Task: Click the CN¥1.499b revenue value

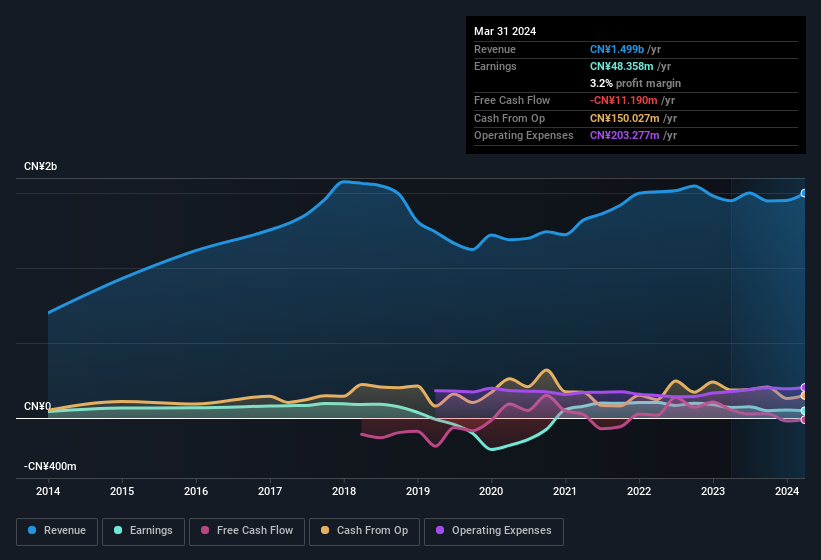Action: (x=617, y=49)
